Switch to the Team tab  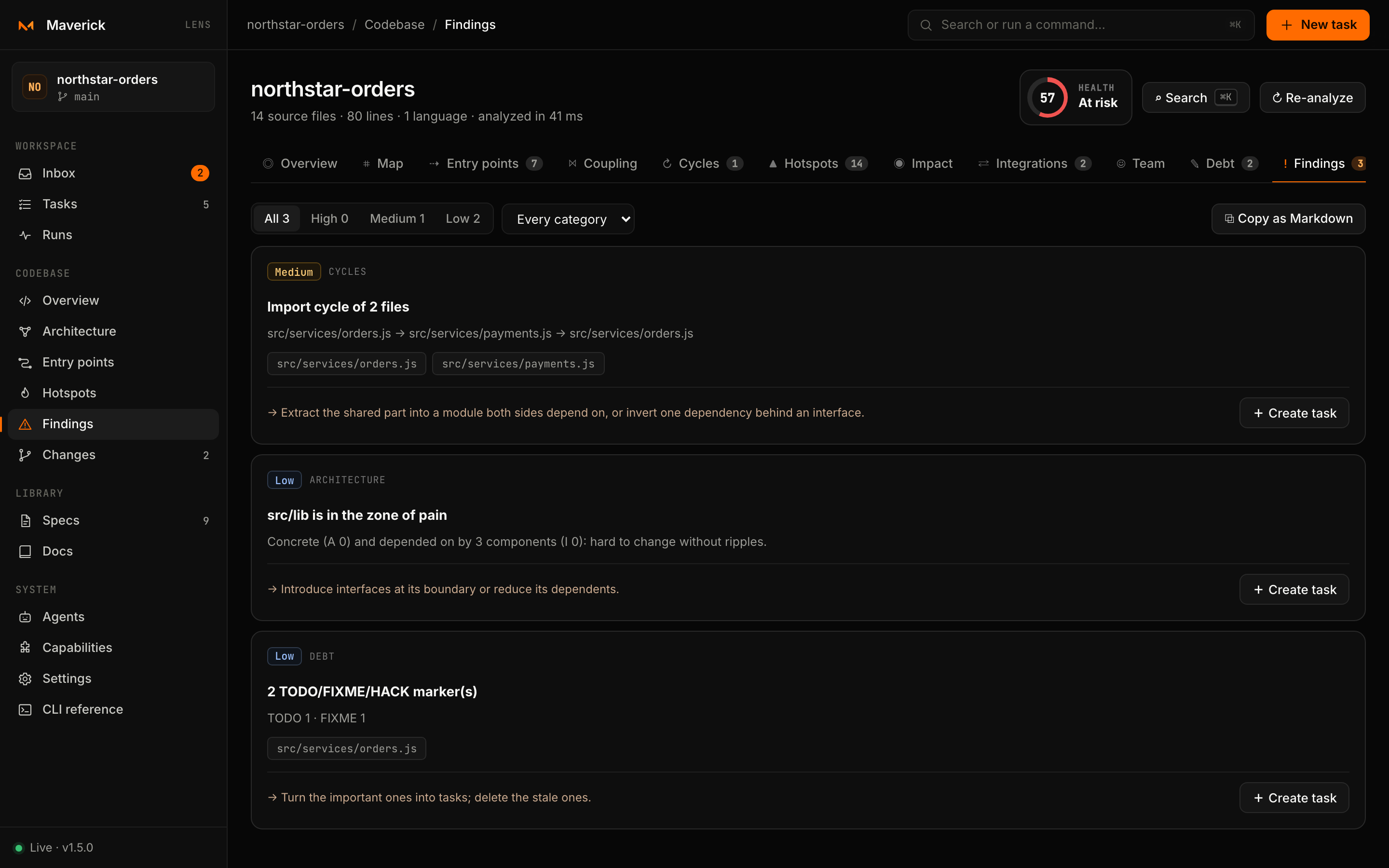1141,163
